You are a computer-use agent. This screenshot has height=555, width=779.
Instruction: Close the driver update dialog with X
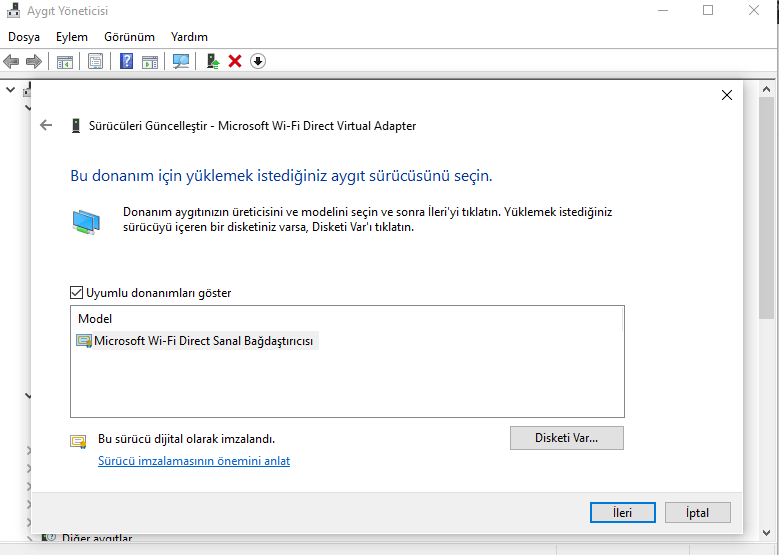coord(727,95)
